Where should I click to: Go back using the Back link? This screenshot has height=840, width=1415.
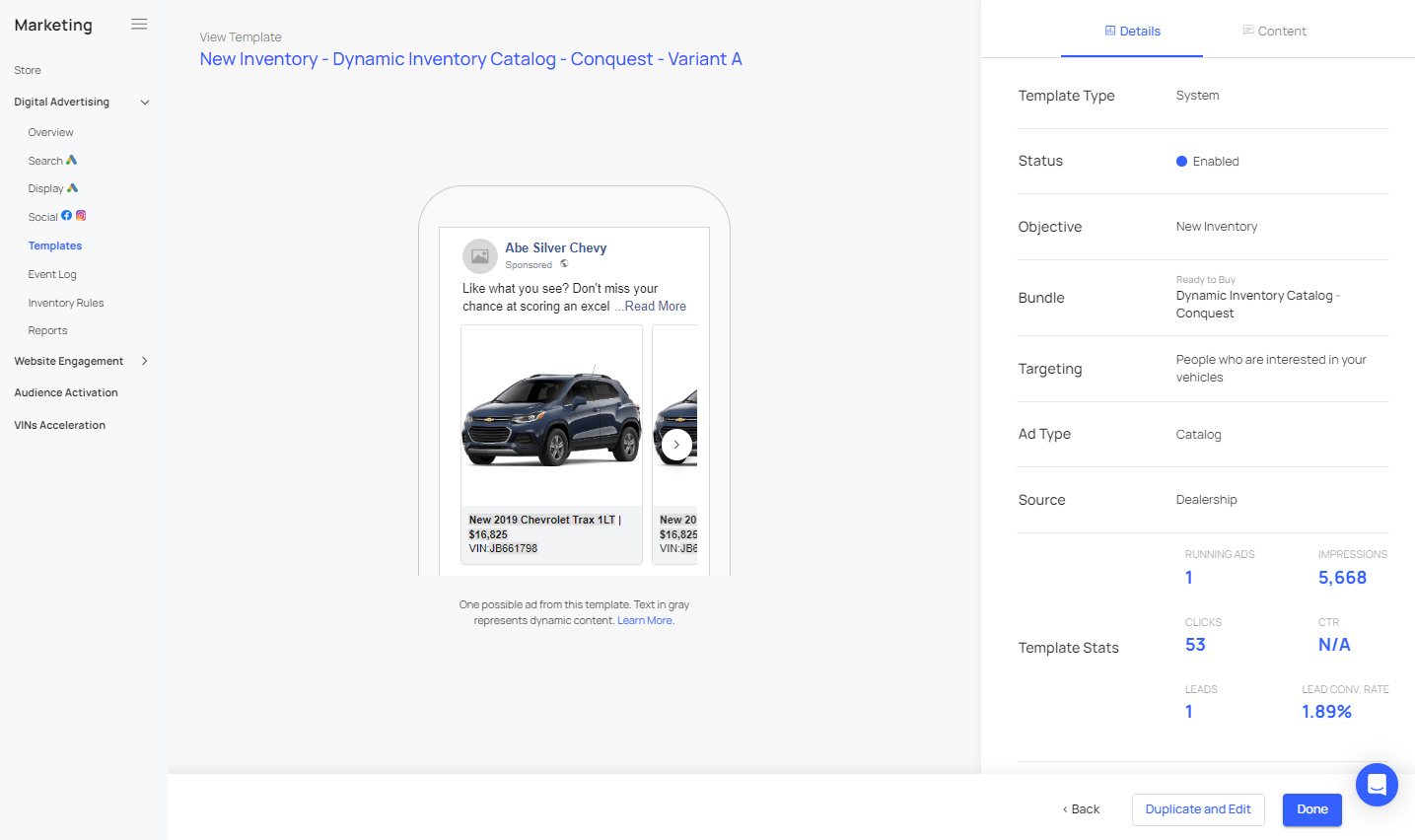(x=1081, y=809)
